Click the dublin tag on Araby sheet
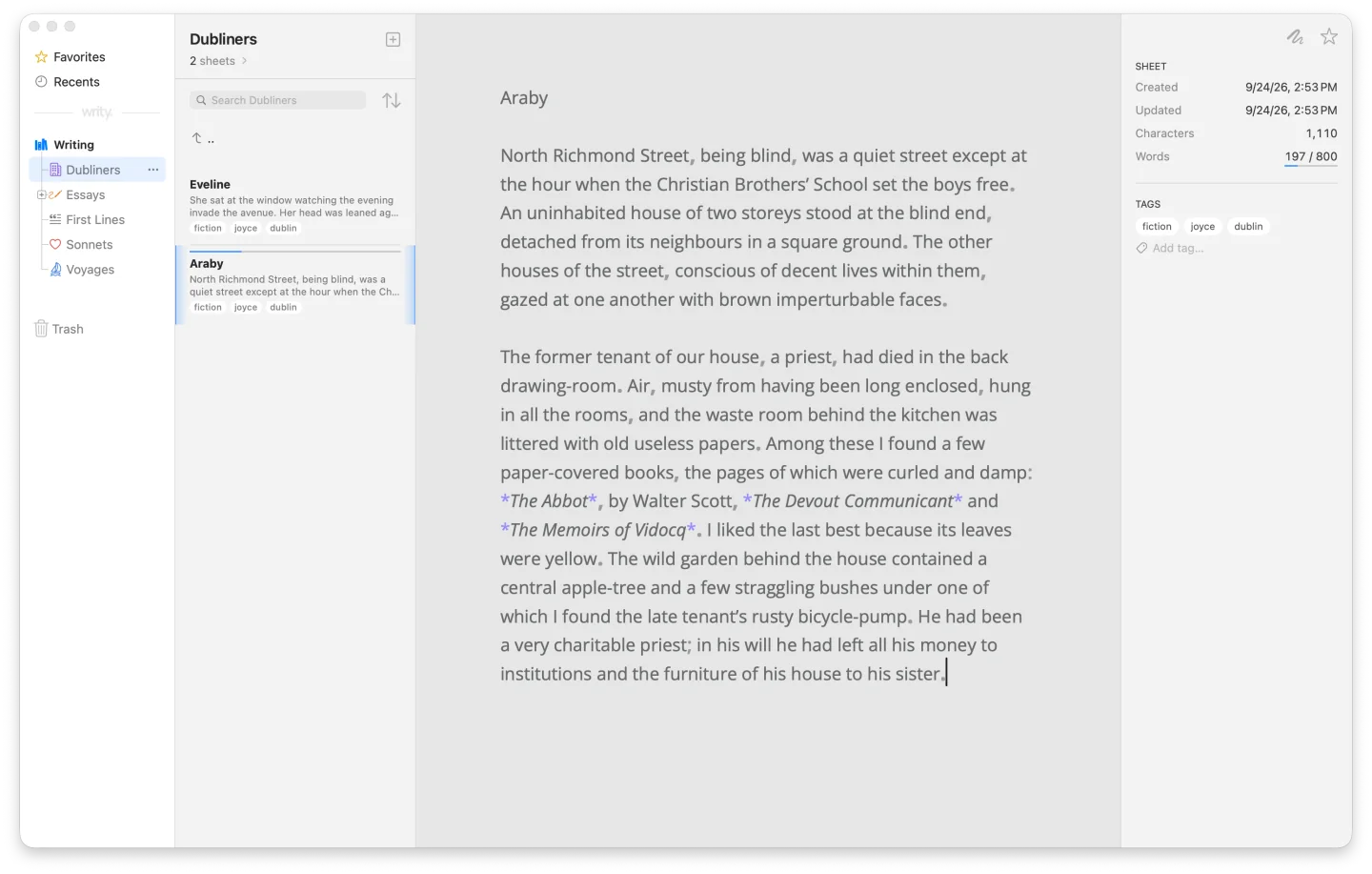 click(283, 308)
